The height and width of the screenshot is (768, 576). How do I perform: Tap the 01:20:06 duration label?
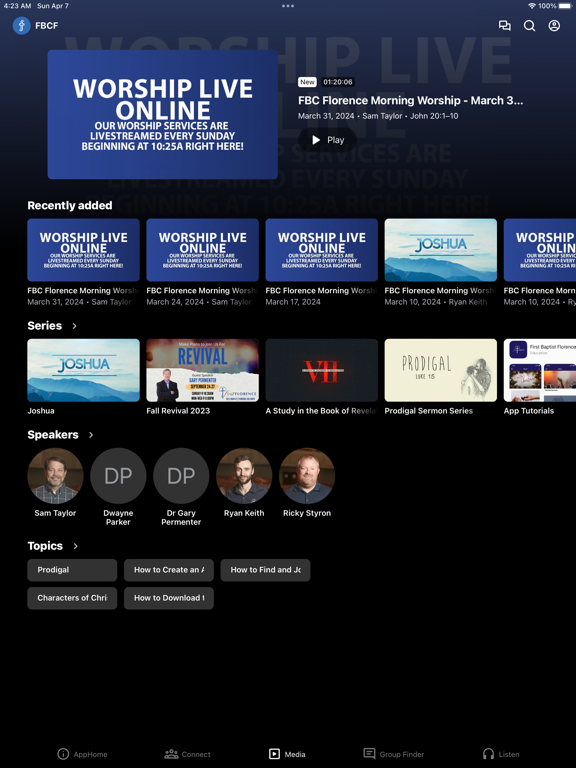pyautogui.click(x=337, y=82)
